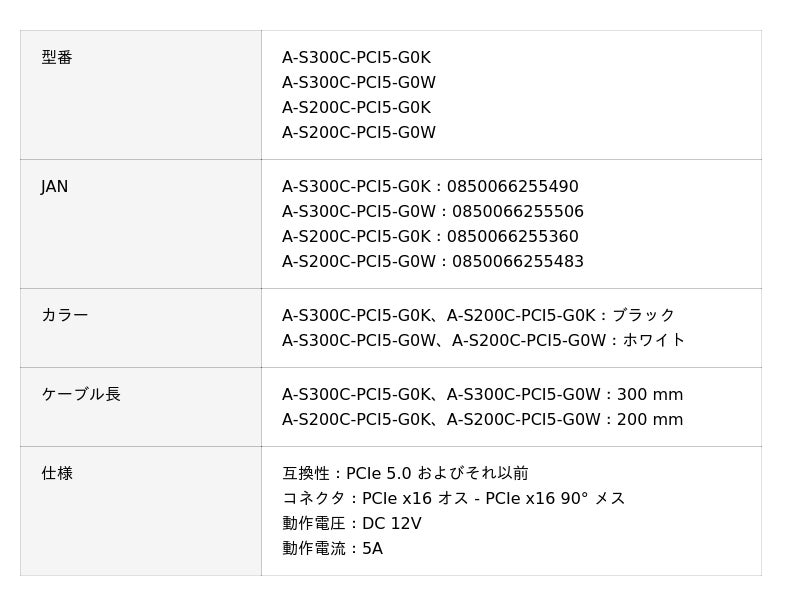This screenshot has height=606, width=800.
Task: Click the ホワイト color description line
Action: [x=484, y=341]
